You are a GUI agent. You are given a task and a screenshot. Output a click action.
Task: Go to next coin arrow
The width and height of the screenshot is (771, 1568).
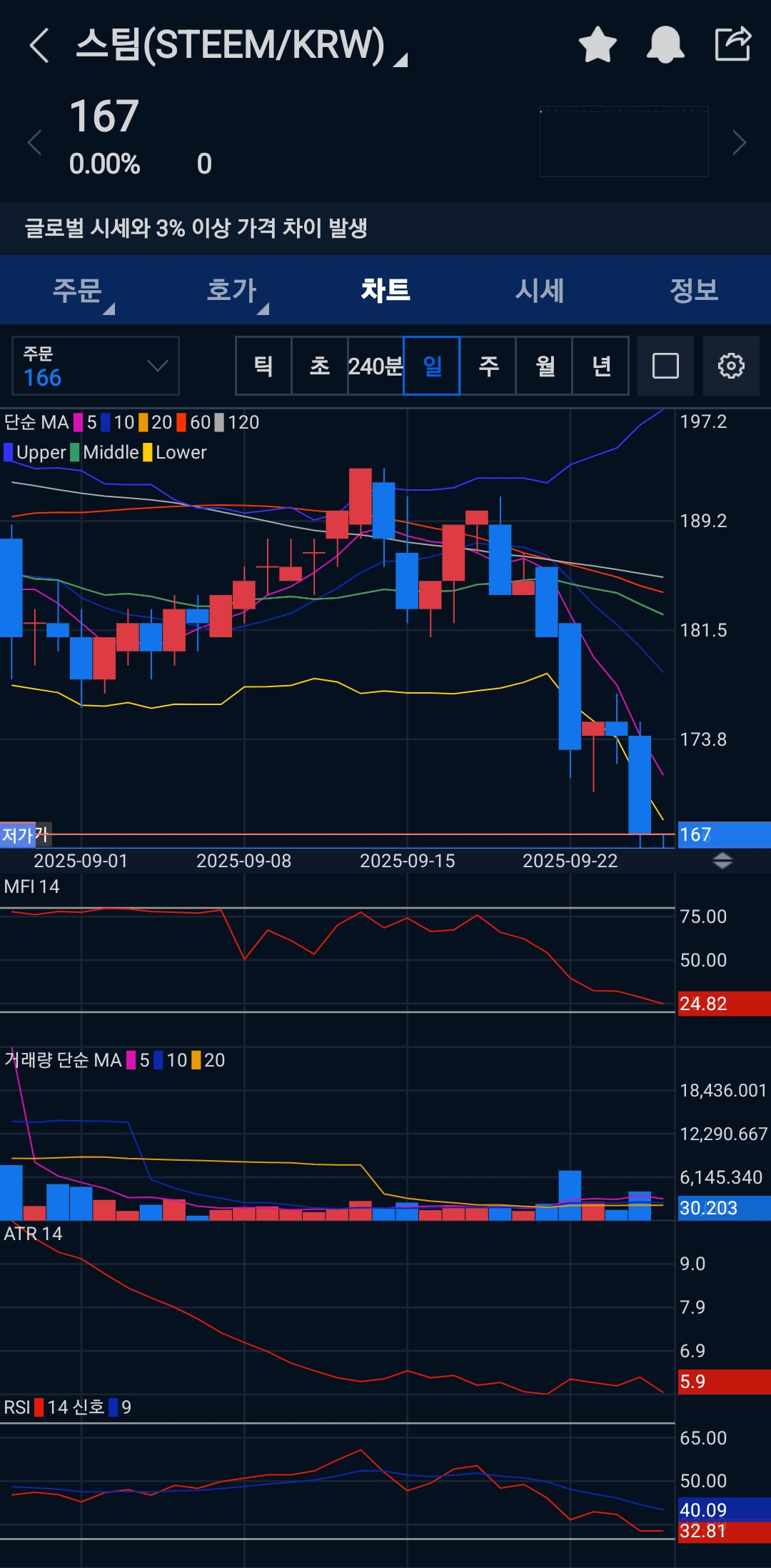[x=739, y=142]
